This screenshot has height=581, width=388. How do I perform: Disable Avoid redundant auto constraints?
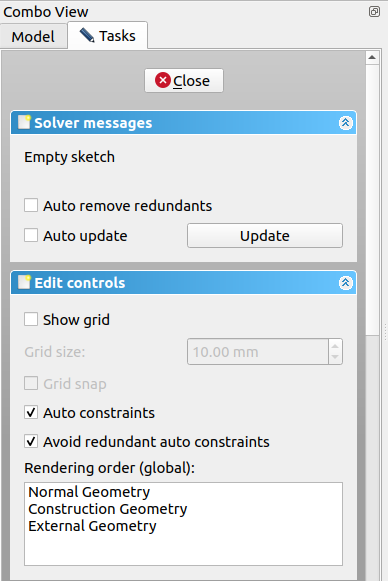pyautogui.click(x=31, y=441)
